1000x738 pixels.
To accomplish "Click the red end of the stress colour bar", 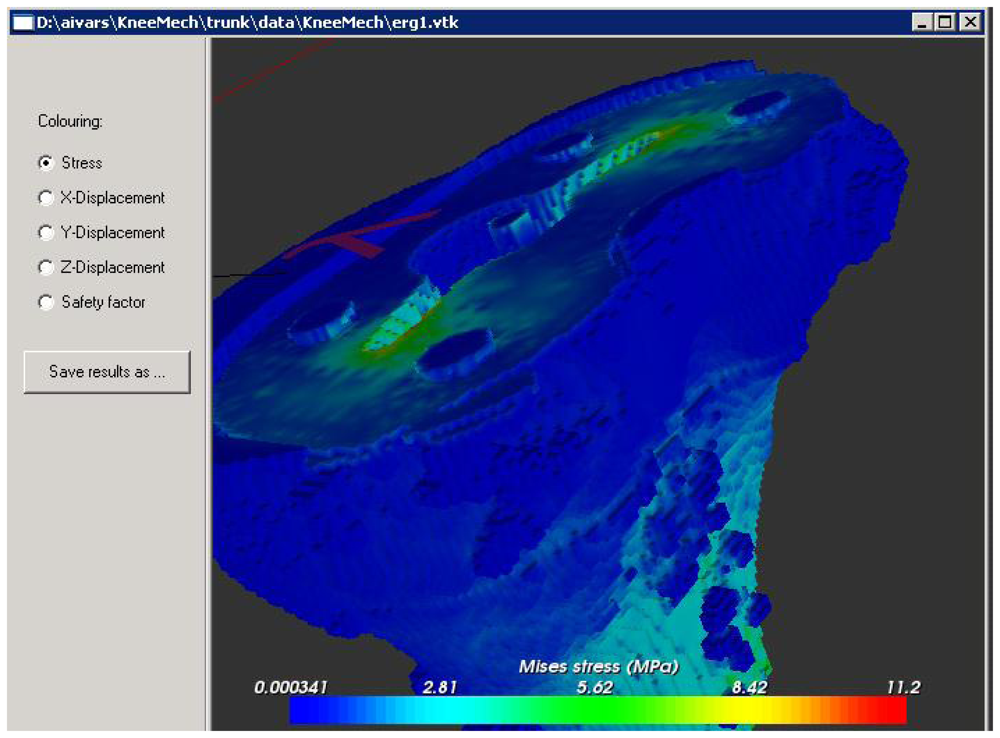I will tap(895, 710).
